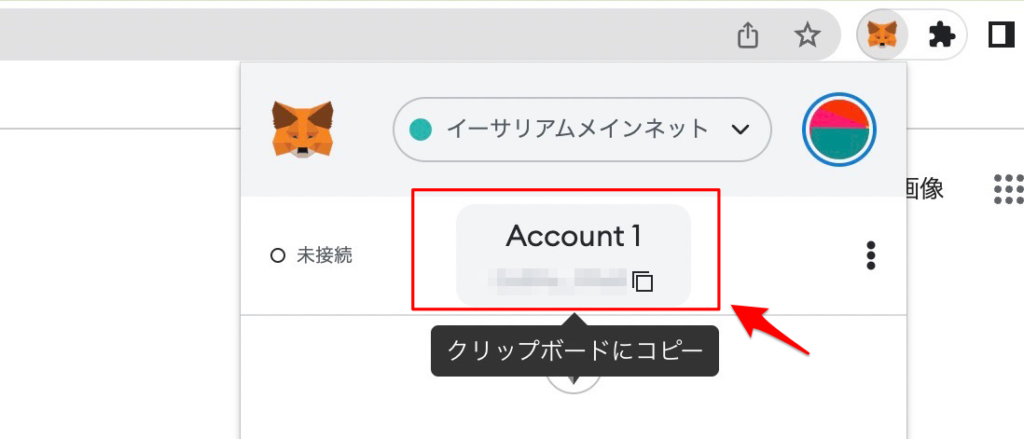Expand the イーサリアムメインネット network selector
This screenshot has width=1024, height=439.
582,129
